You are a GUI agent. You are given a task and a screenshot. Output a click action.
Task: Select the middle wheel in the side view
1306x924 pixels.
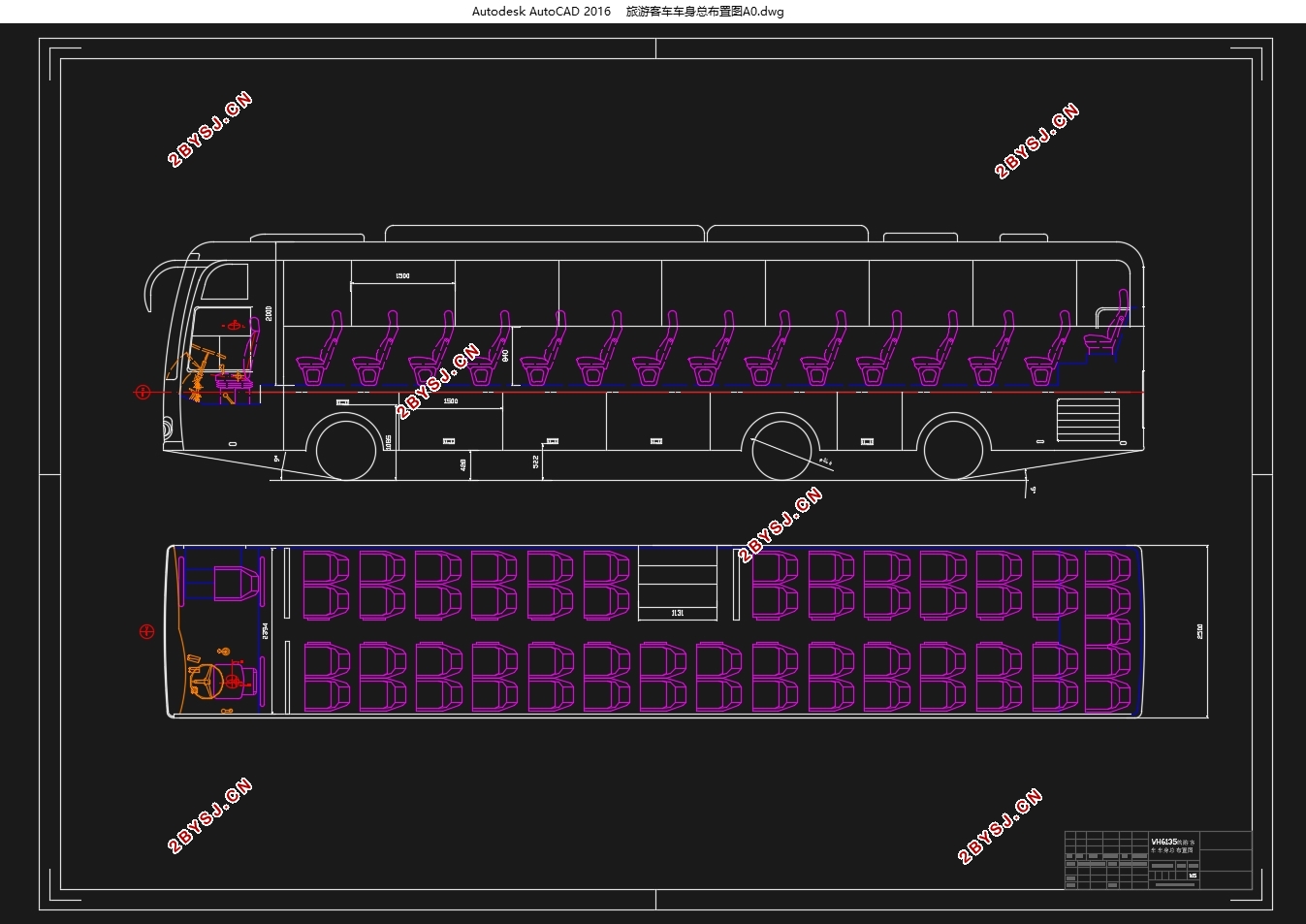tap(781, 450)
